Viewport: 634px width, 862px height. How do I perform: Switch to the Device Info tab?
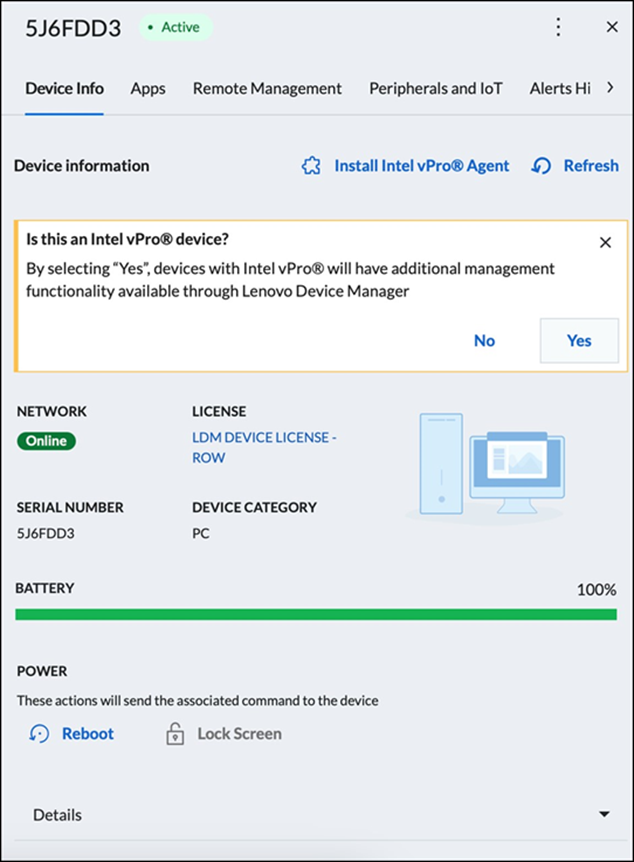[64, 89]
